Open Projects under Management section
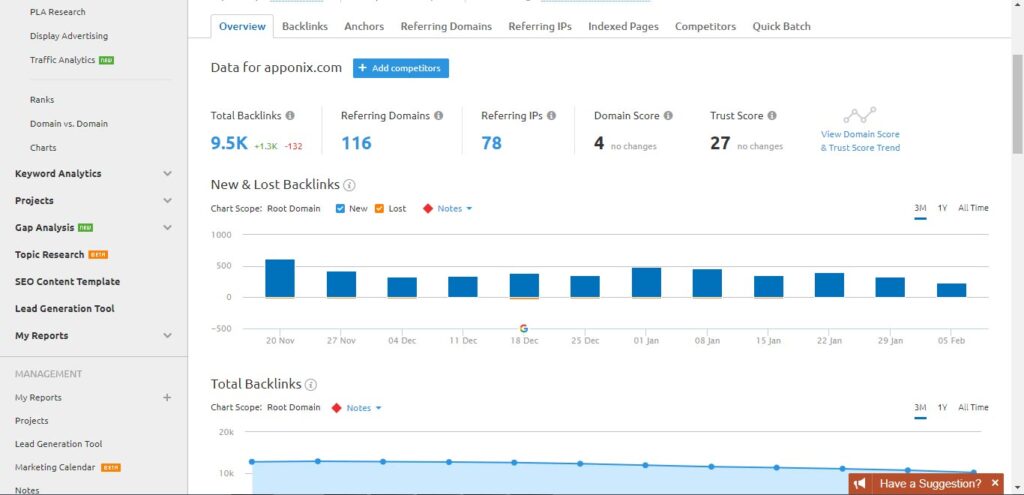The image size is (1024, 495). click(x=31, y=421)
